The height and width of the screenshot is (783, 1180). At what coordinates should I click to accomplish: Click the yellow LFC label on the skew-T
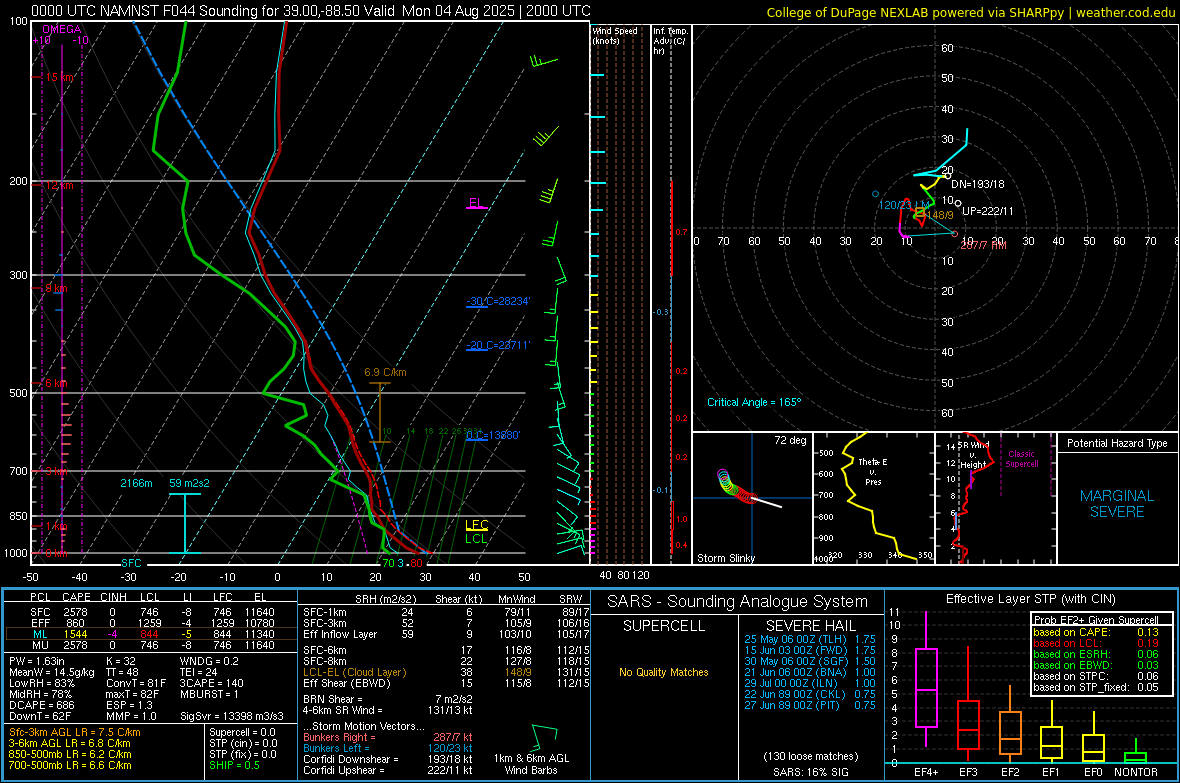click(476, 525)
